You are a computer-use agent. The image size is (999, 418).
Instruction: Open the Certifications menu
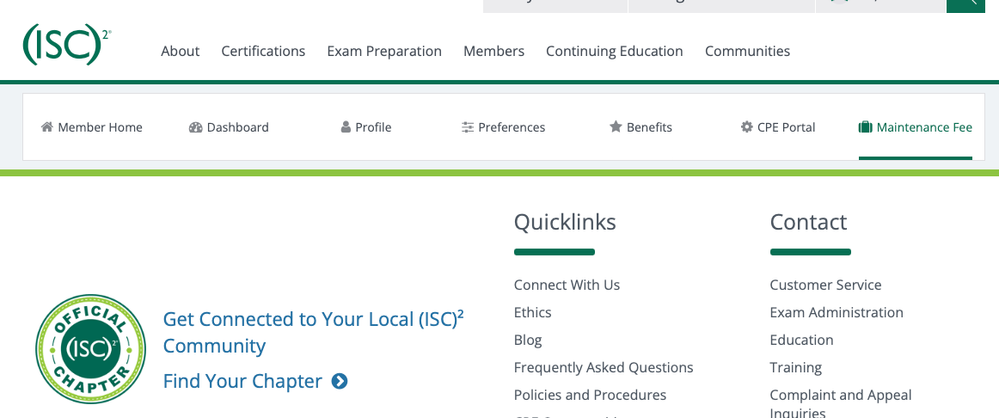pyautogui.click(x=263, y=51)
